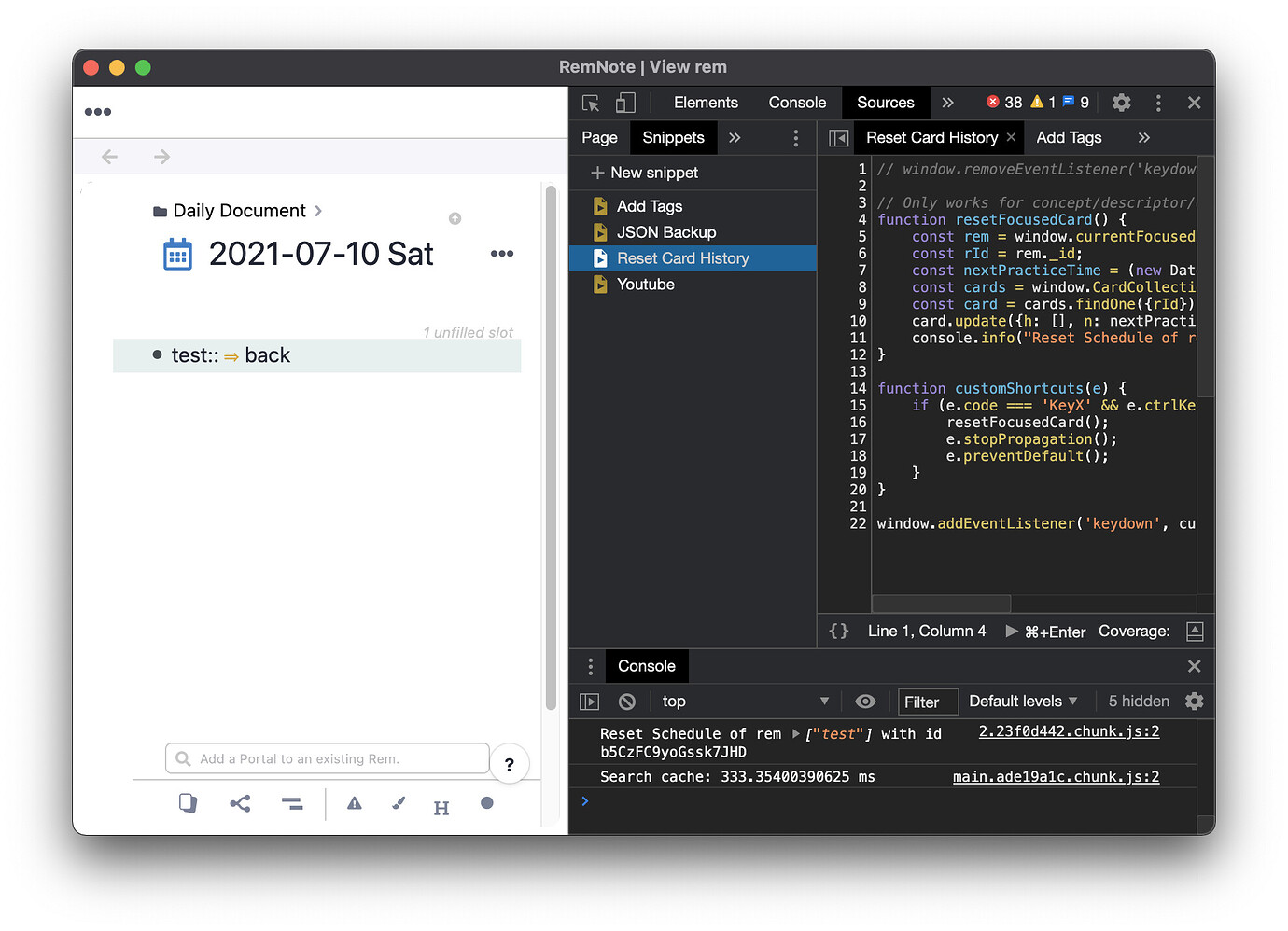The image size is (1288, 931).
Task: Switch to the Elements tab
Action: pyautogui.click(x=706, y=103)
